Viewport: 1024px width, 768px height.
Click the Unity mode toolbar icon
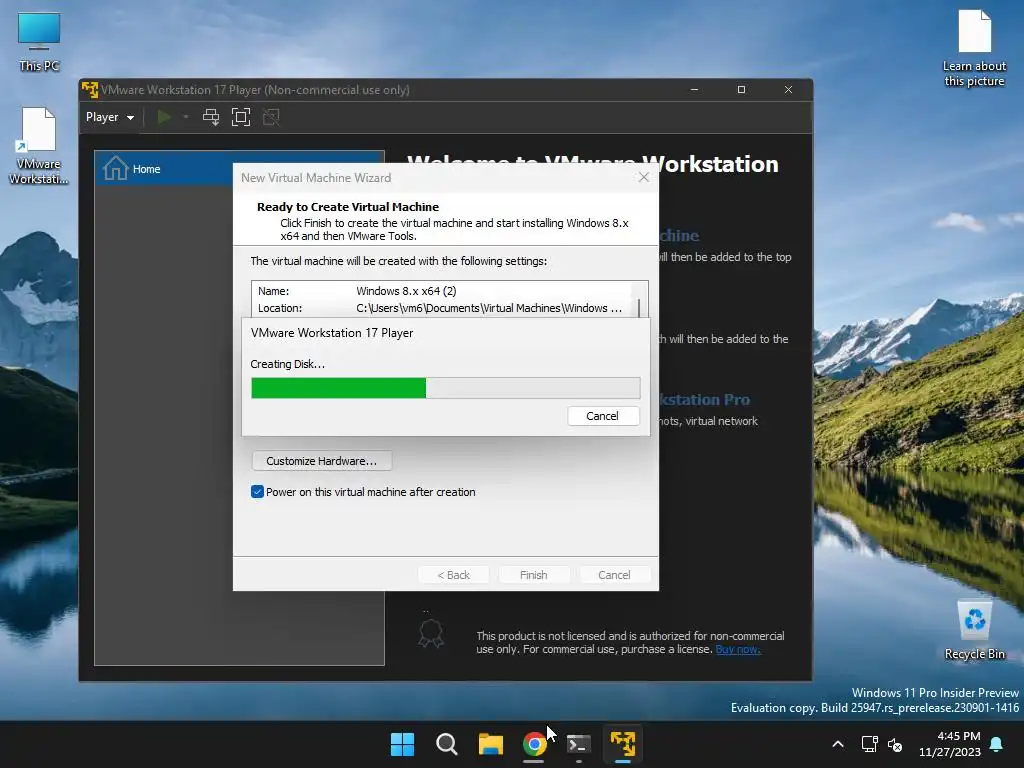[271, 118]
